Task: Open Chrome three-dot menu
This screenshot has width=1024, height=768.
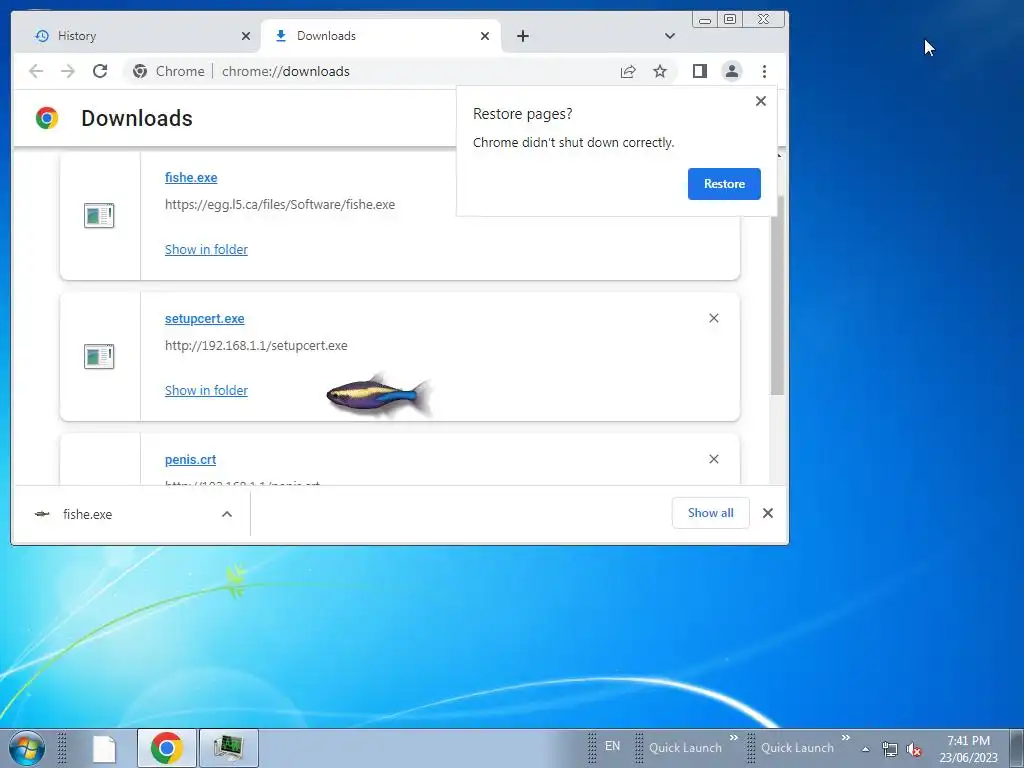Action: click(x=764, y=71)
